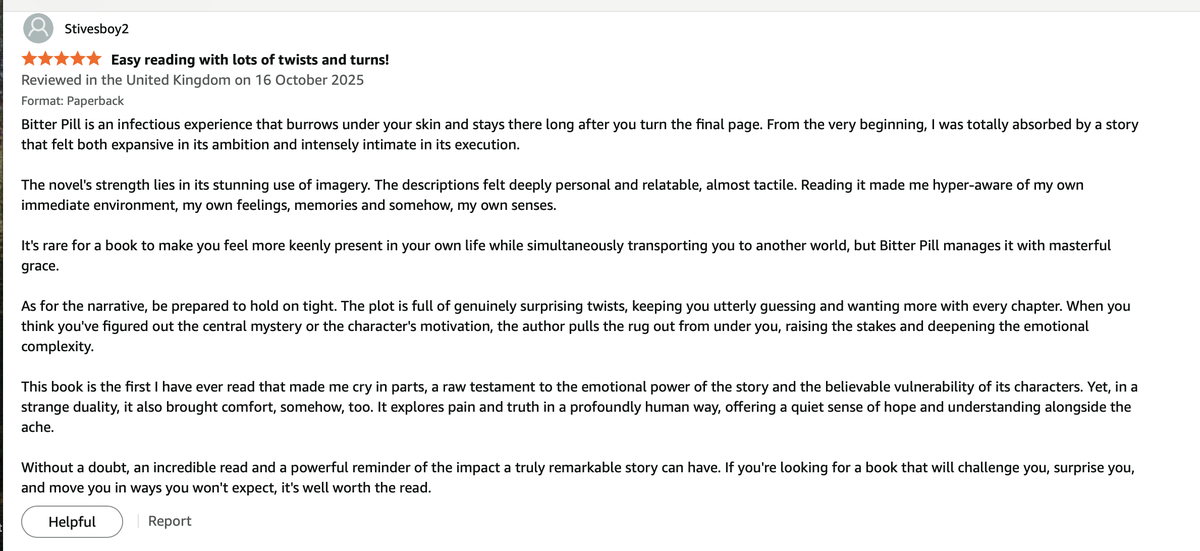This screenshot has width=1200, height=551.
Task: Click the divider line between Helpful and Report
Action: click(137, 521)
